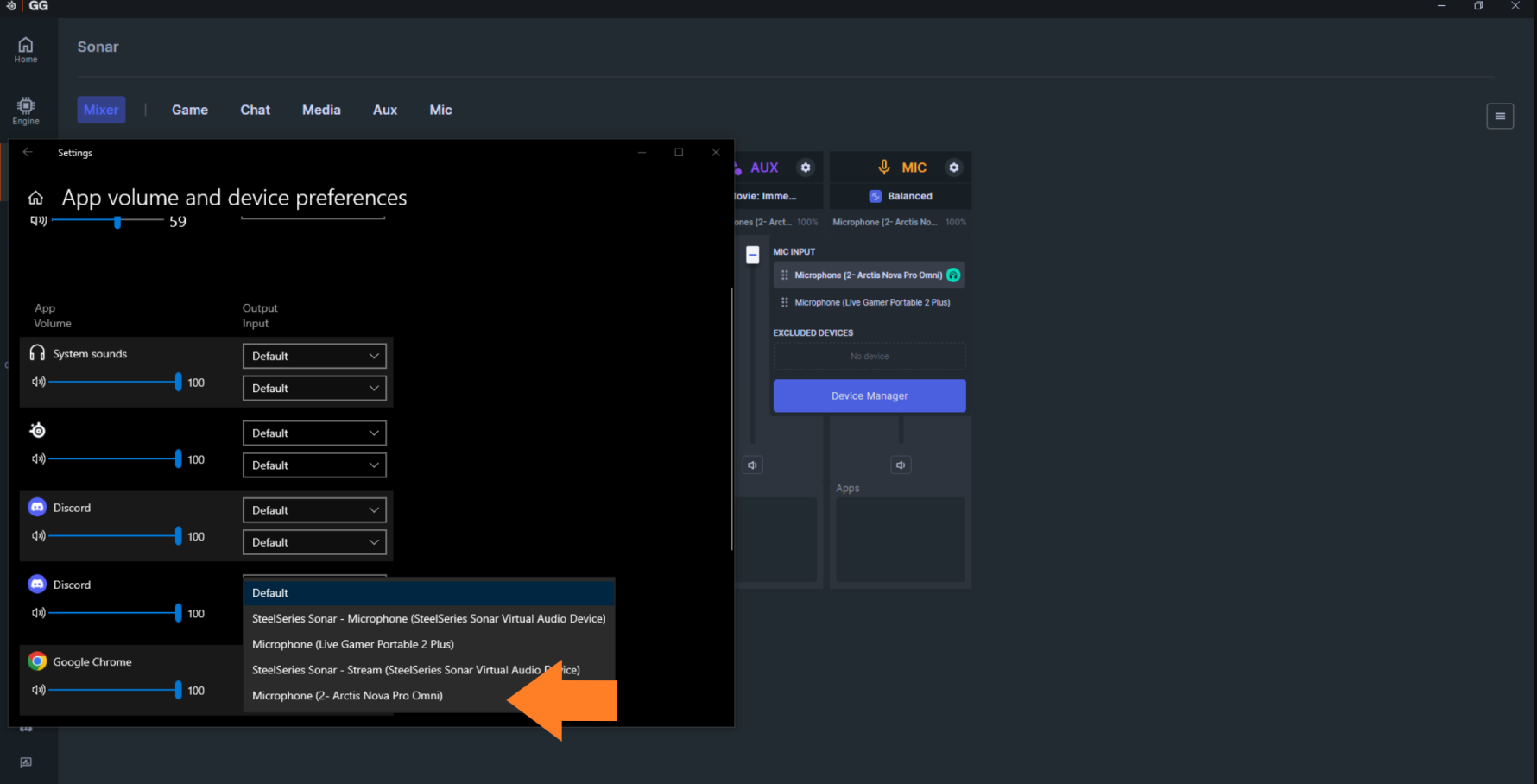The width and height of the screenshot is (1537, 784).
Task: Select Microphone (Live Gamer Portable 2 Plus) under MIC INPUT
Action: pos(869,302)
